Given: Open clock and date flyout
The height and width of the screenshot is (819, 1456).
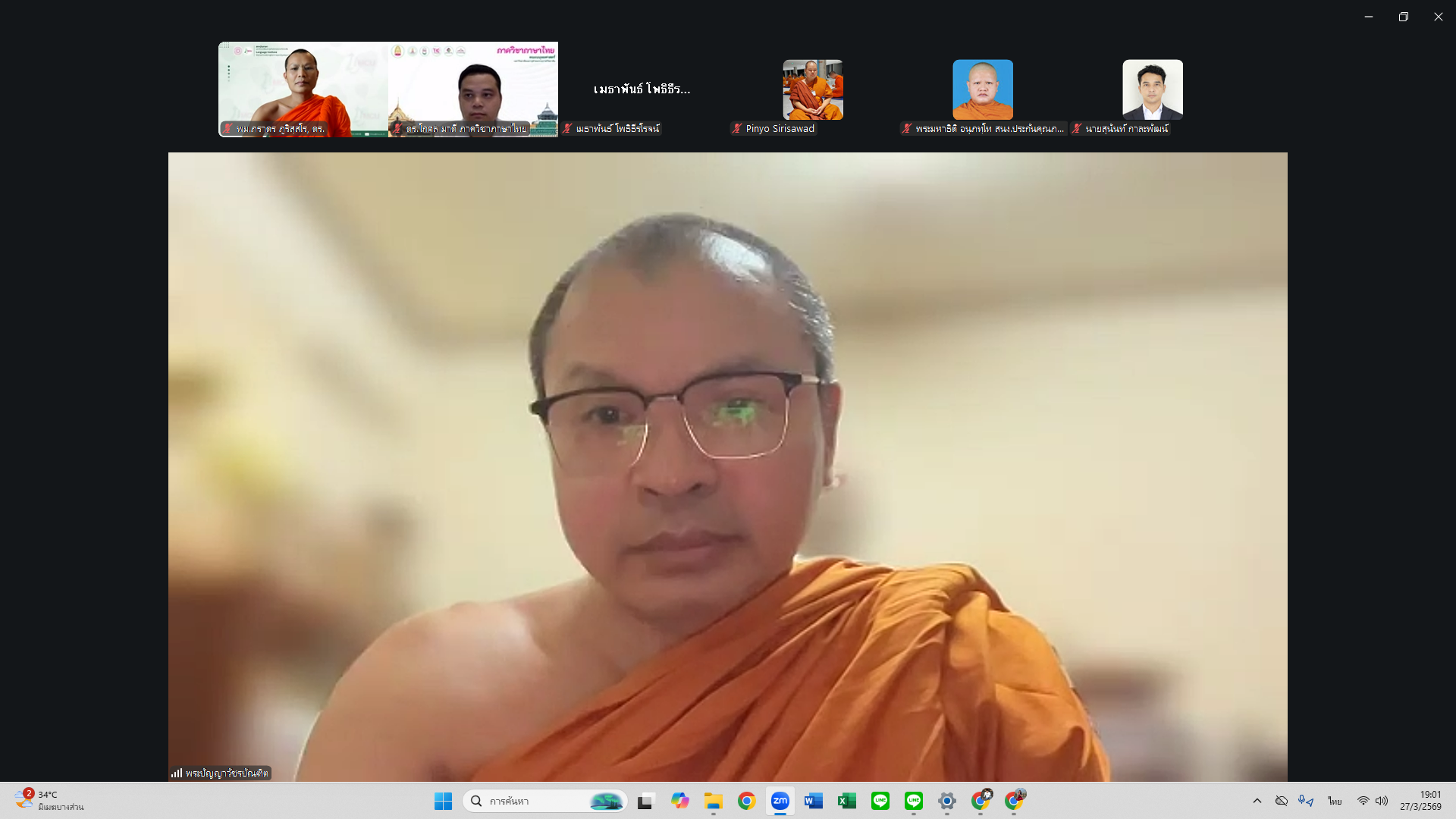Looking at the screenshot, I should [x=1420, y=801].
